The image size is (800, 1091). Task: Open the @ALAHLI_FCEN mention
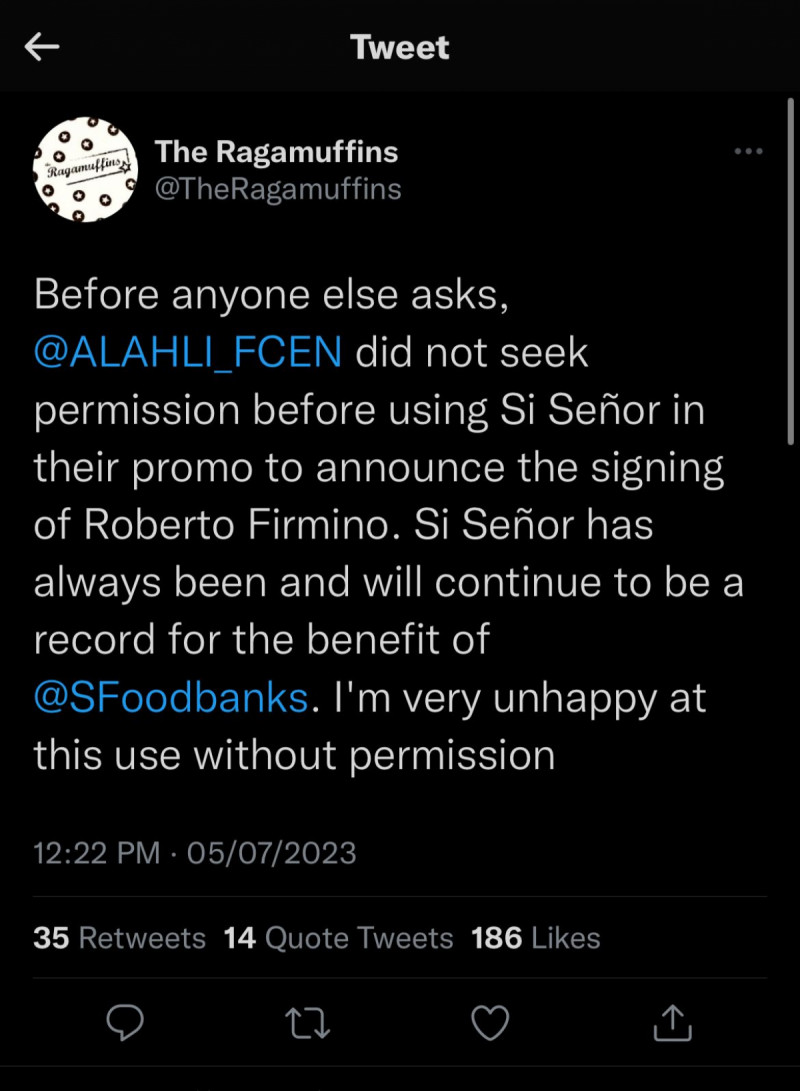click(x=188, y=351)
